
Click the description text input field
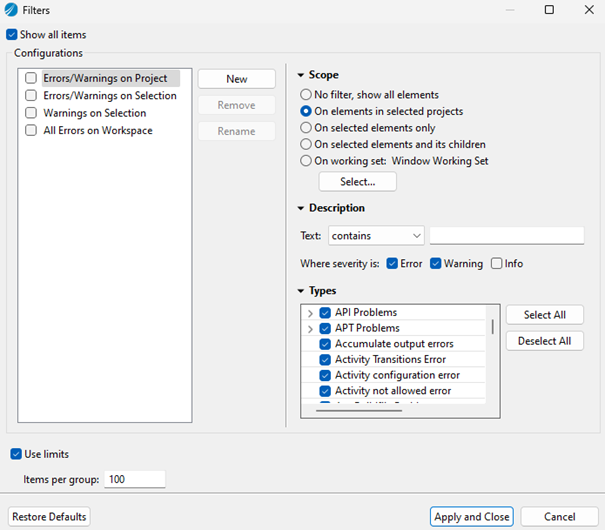click(x=507, y=235)
